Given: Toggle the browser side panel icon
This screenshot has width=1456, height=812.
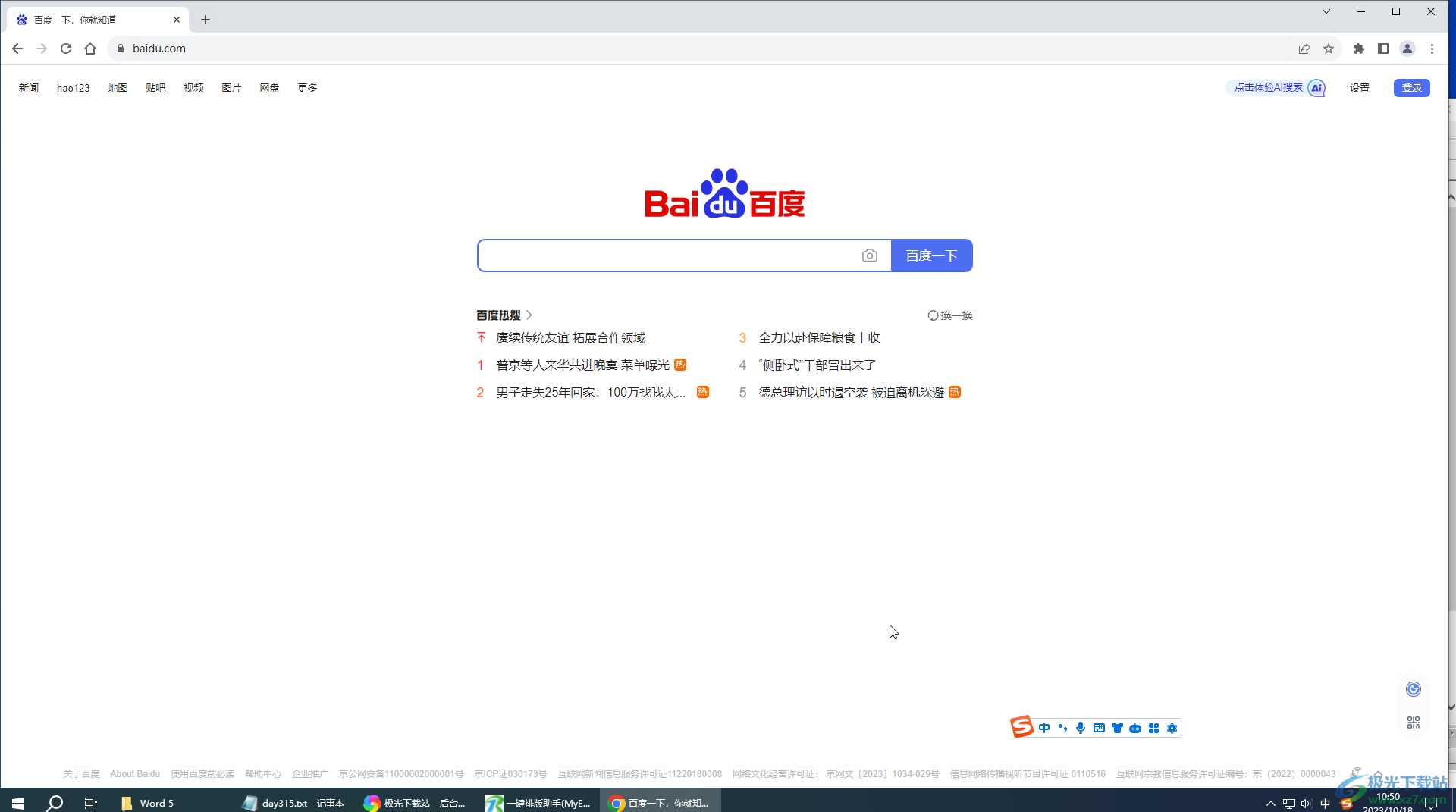Looking at the screenshot, I should pyautogui.click(x=1383, y=49).
